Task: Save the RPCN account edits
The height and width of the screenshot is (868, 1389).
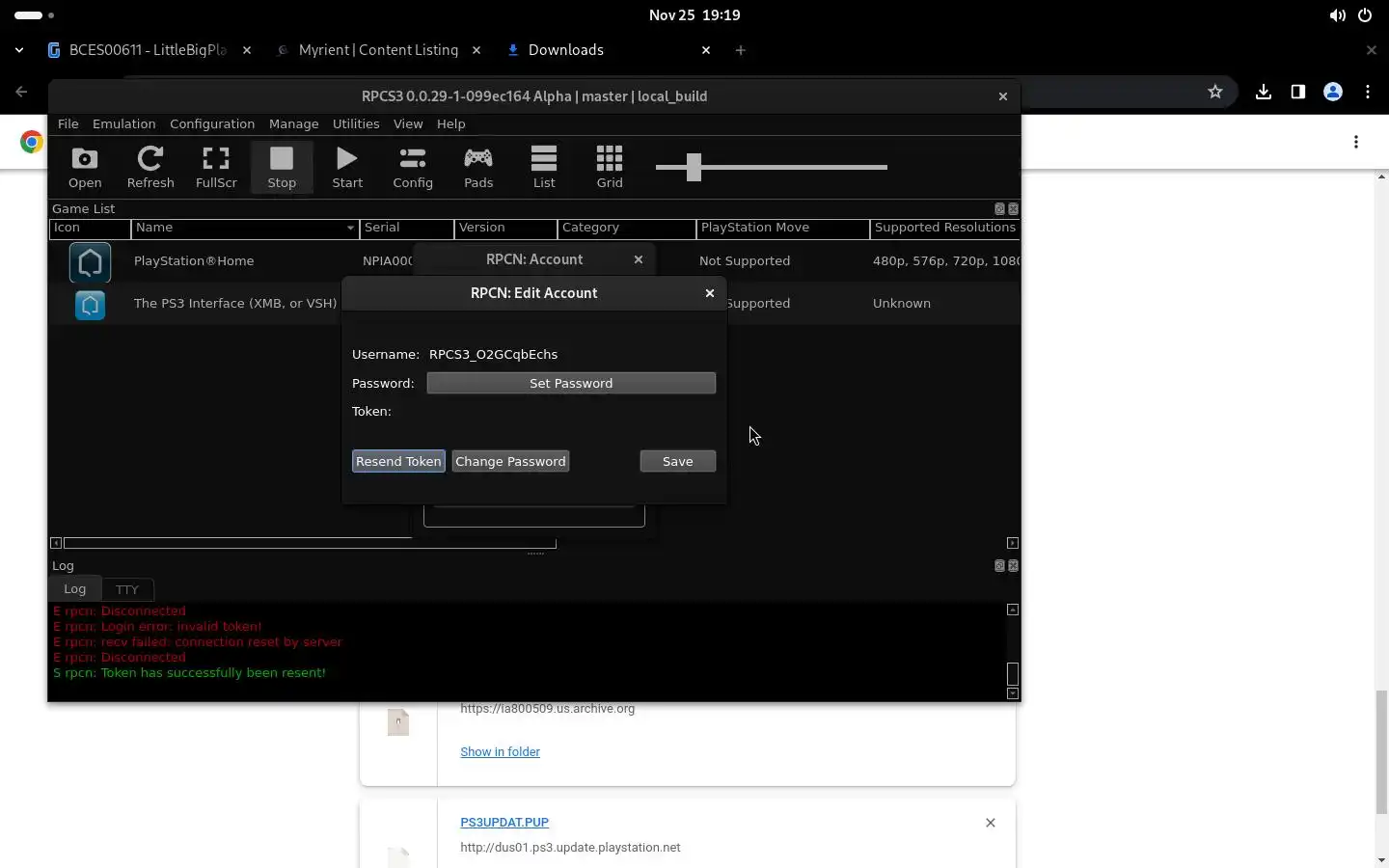Action: pos(678,461)
